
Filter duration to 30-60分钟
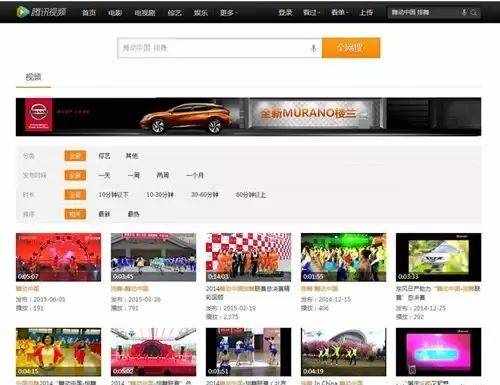205,195
